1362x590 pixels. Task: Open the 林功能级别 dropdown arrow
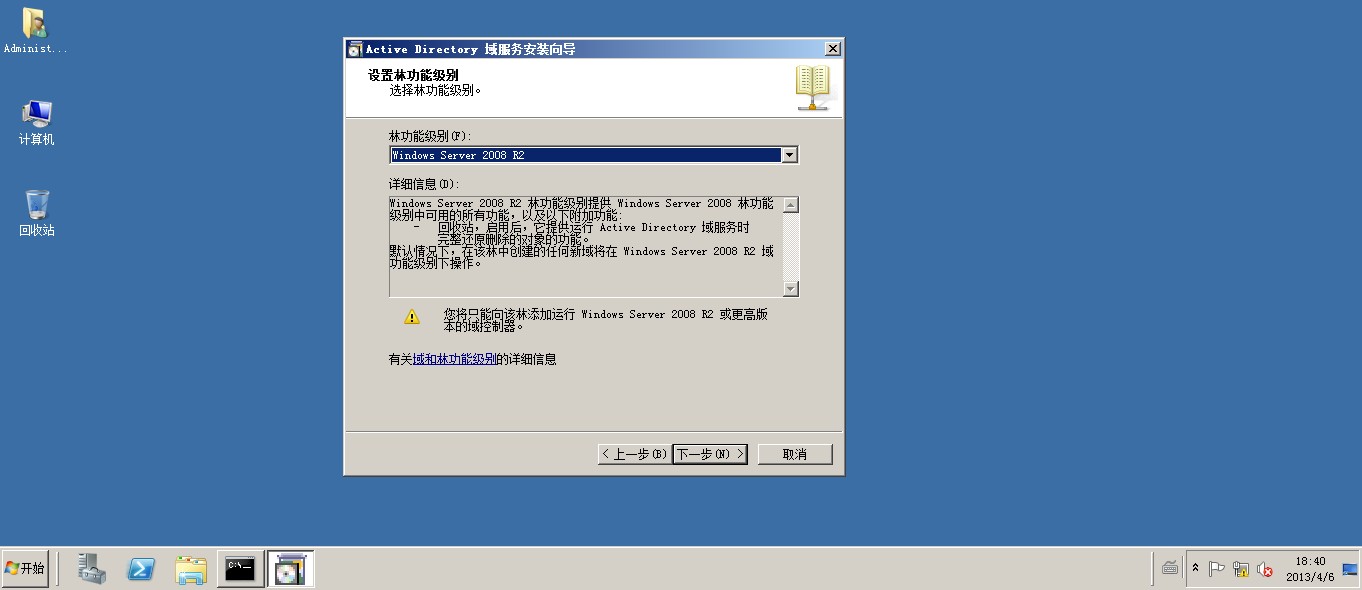790,155
